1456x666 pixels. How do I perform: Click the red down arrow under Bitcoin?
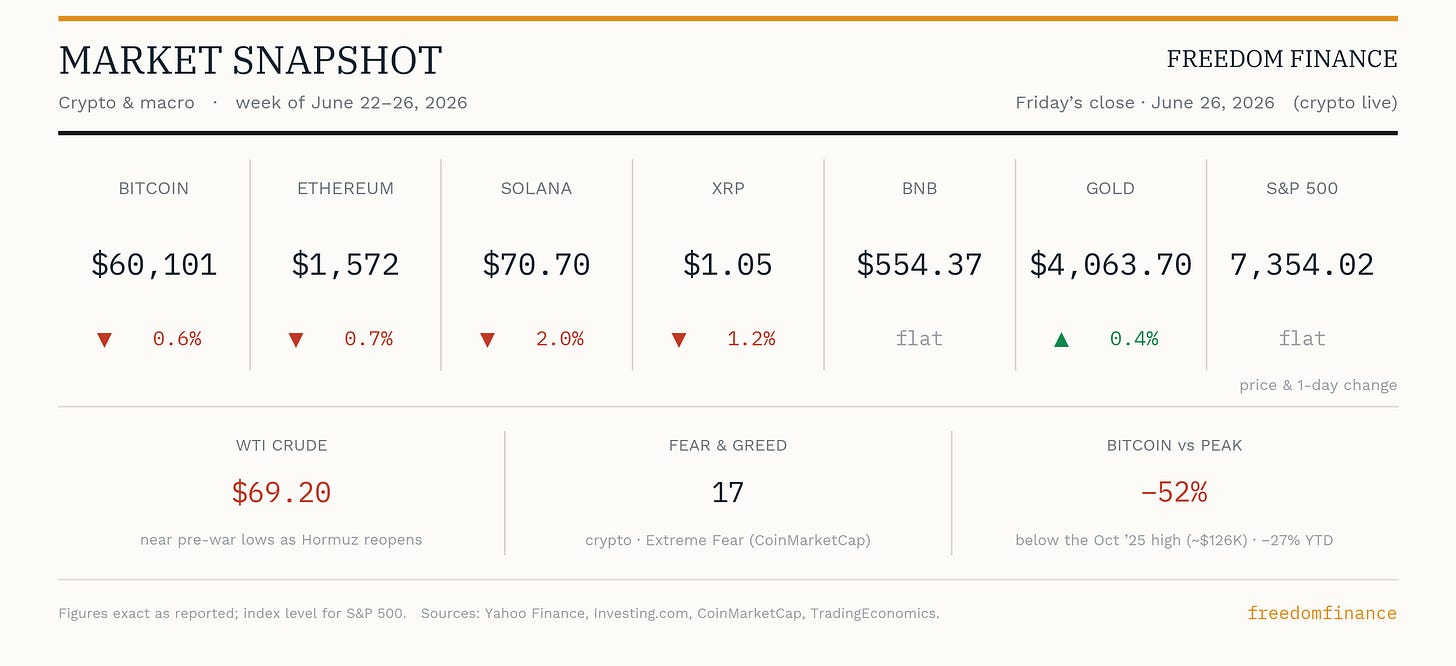tap(104, 340)
